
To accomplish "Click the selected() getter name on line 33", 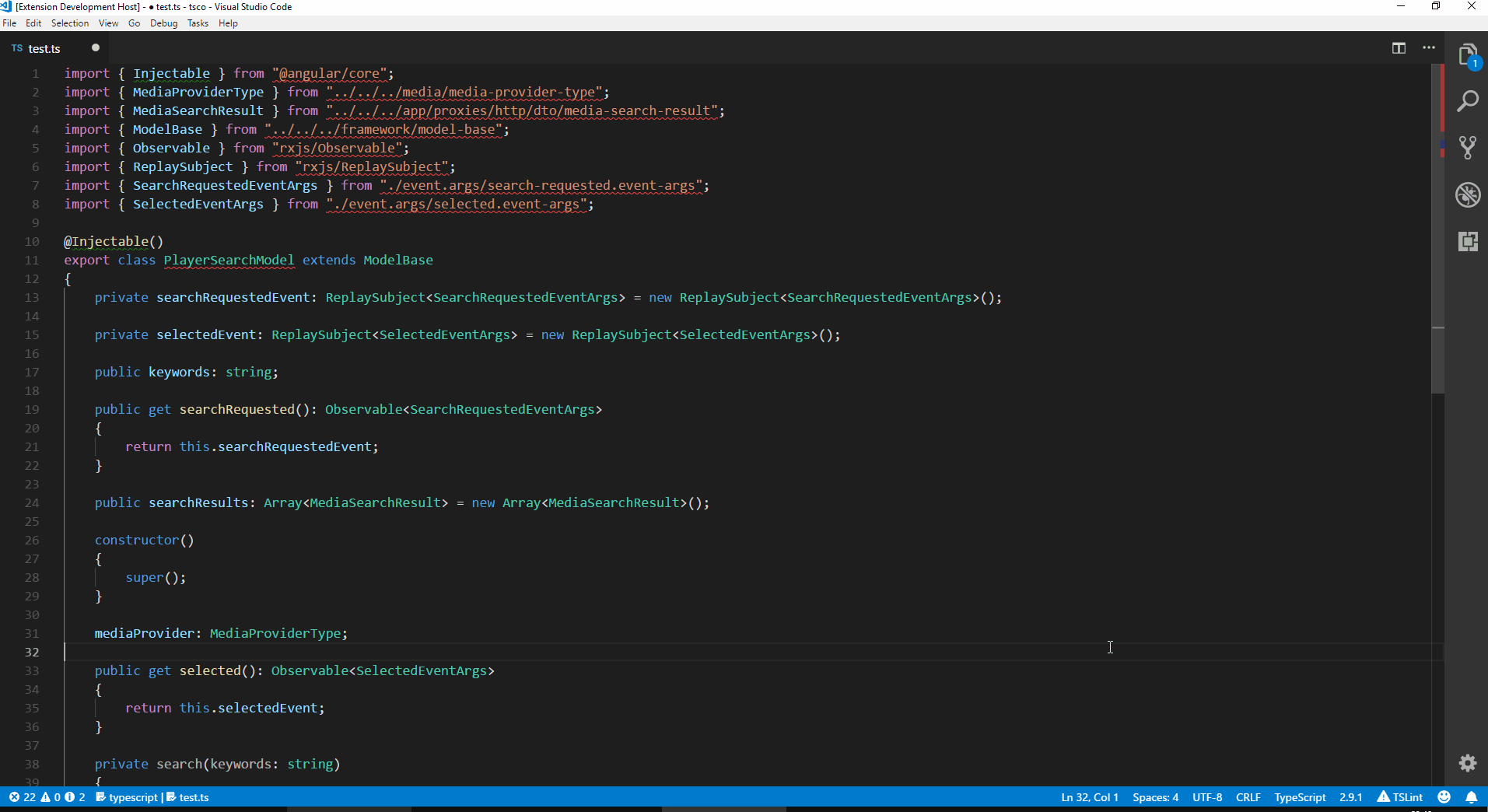I will click(x=210, y=670).
